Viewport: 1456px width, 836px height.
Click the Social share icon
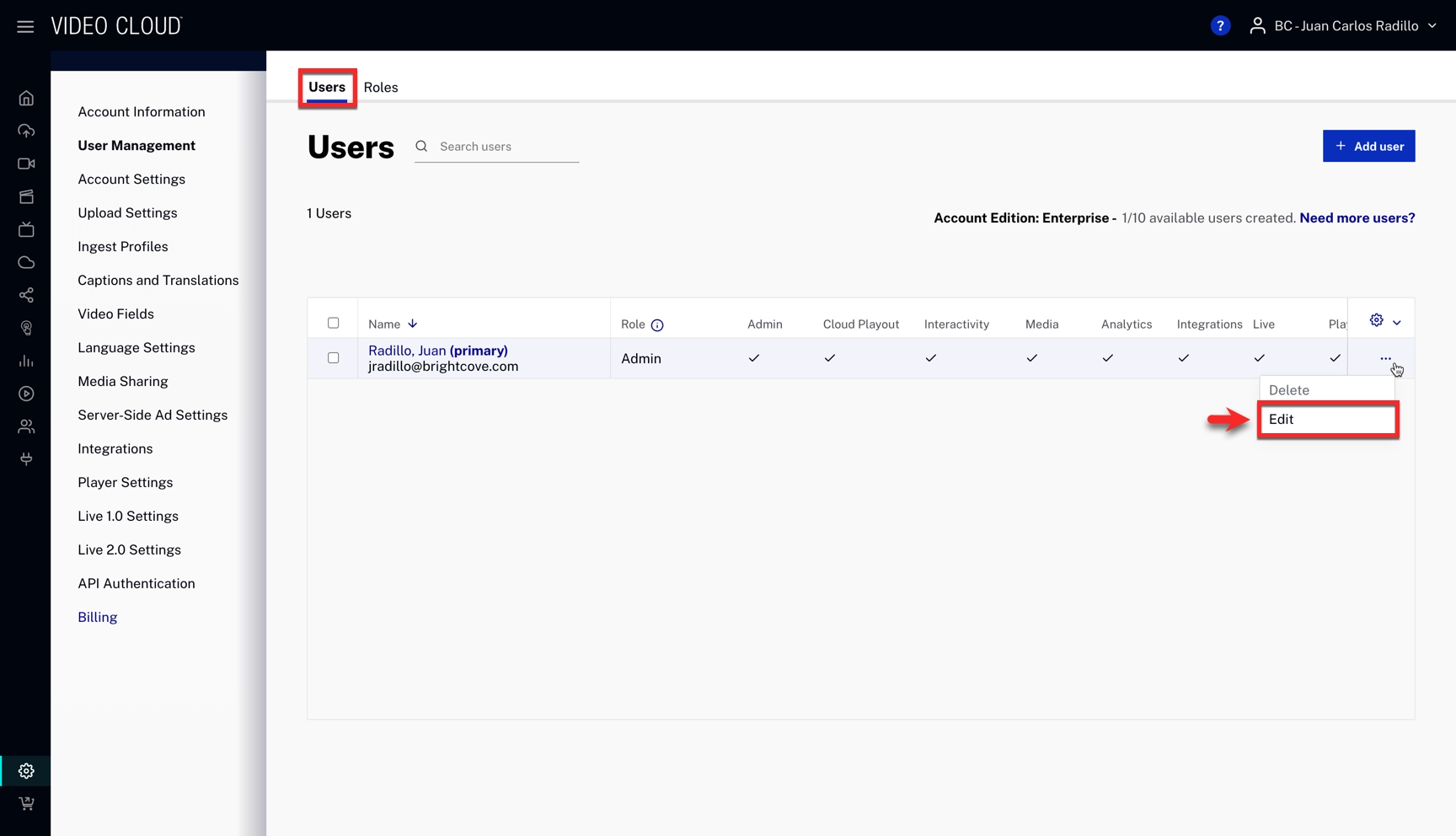click(26, 296)
